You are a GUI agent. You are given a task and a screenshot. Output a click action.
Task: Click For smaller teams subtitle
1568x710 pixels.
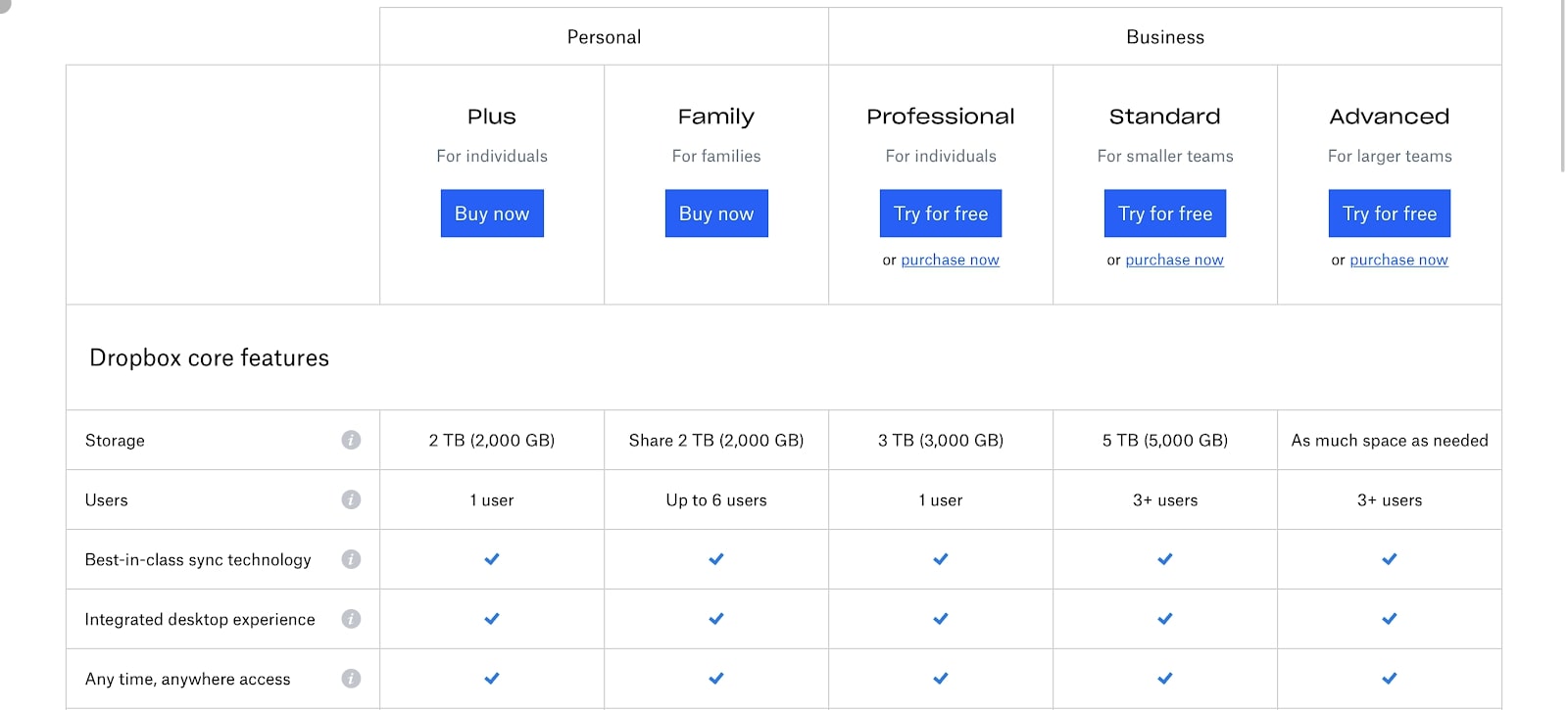coord(1165,156)
